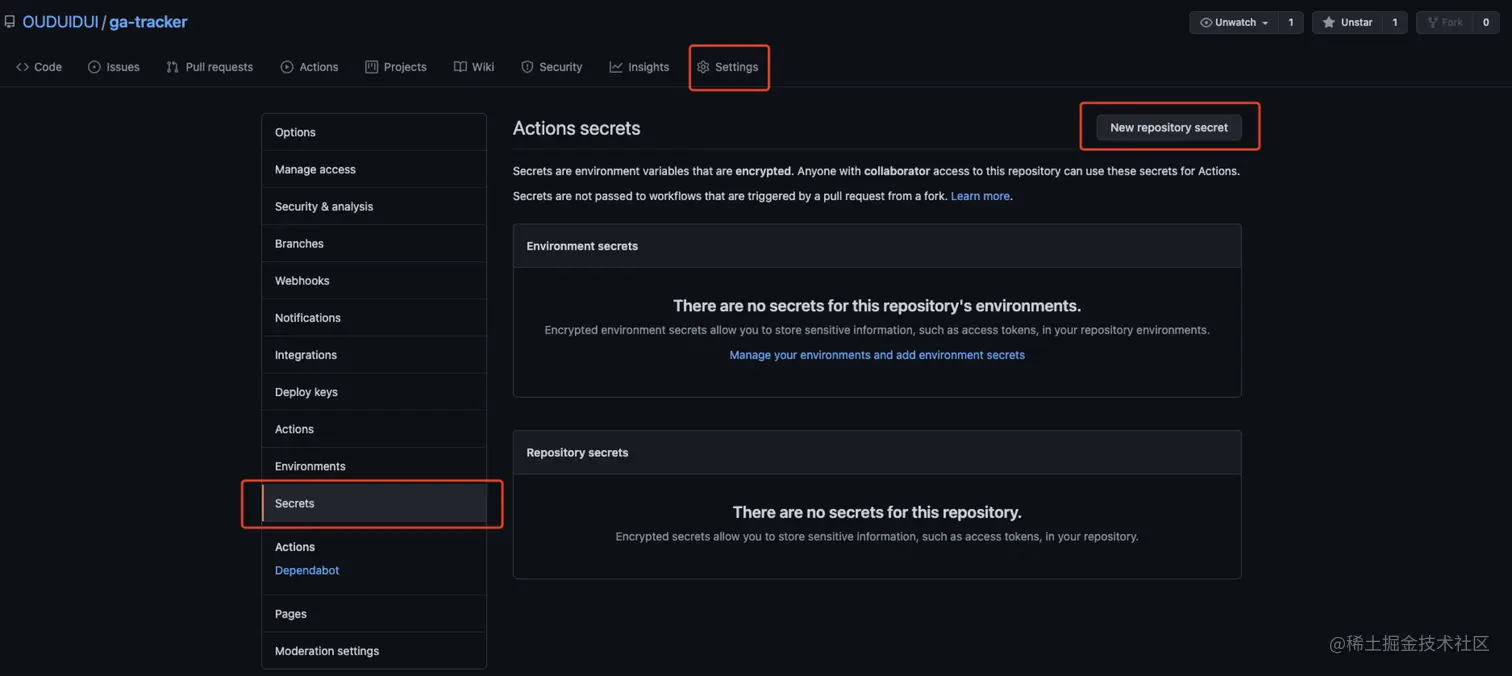The height and width of the screenshot is (676, 1512).
Task: Select Webhooks in settings sidebar
Action: [302, 281]
